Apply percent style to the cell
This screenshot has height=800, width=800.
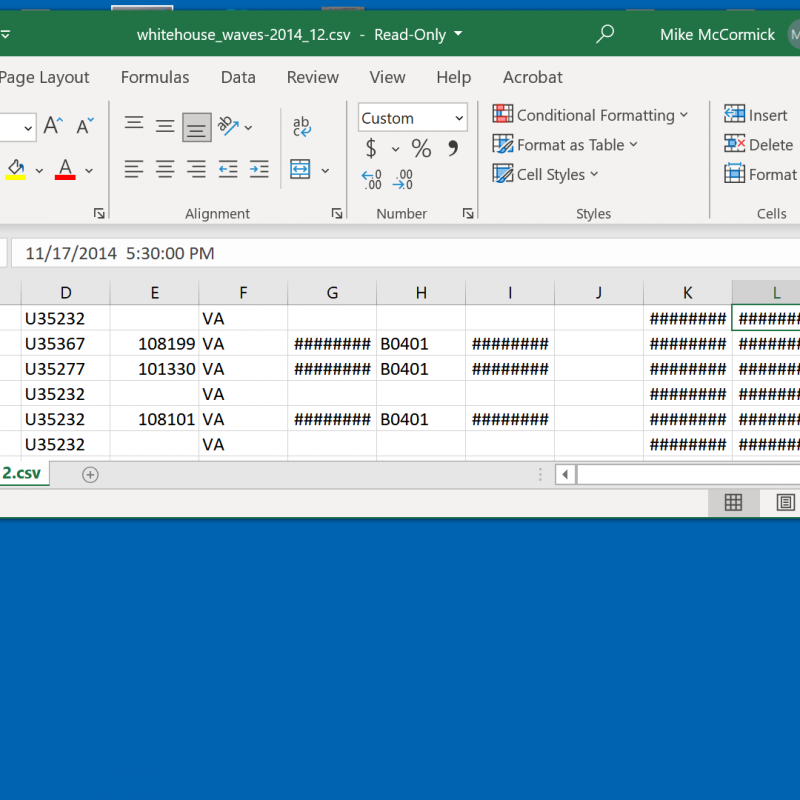(x=421, y=149)
